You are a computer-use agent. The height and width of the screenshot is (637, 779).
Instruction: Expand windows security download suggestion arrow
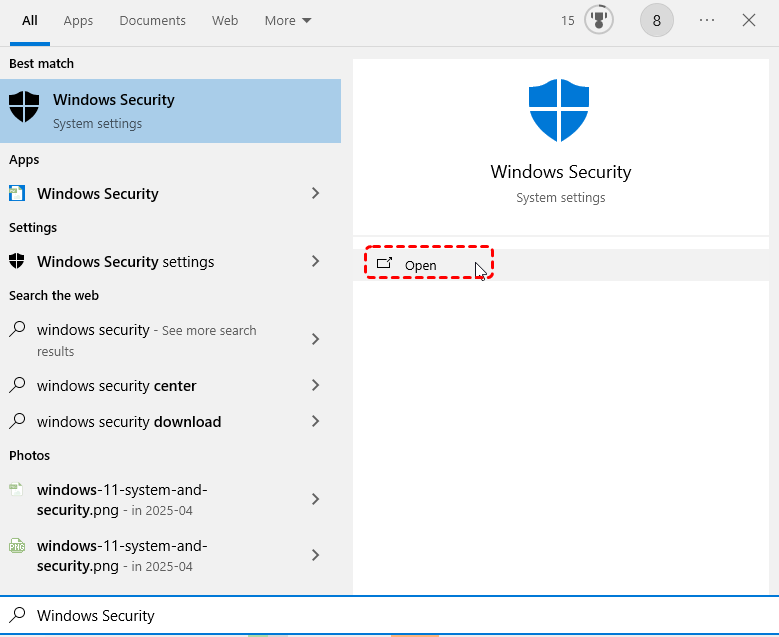coord(315,421)
